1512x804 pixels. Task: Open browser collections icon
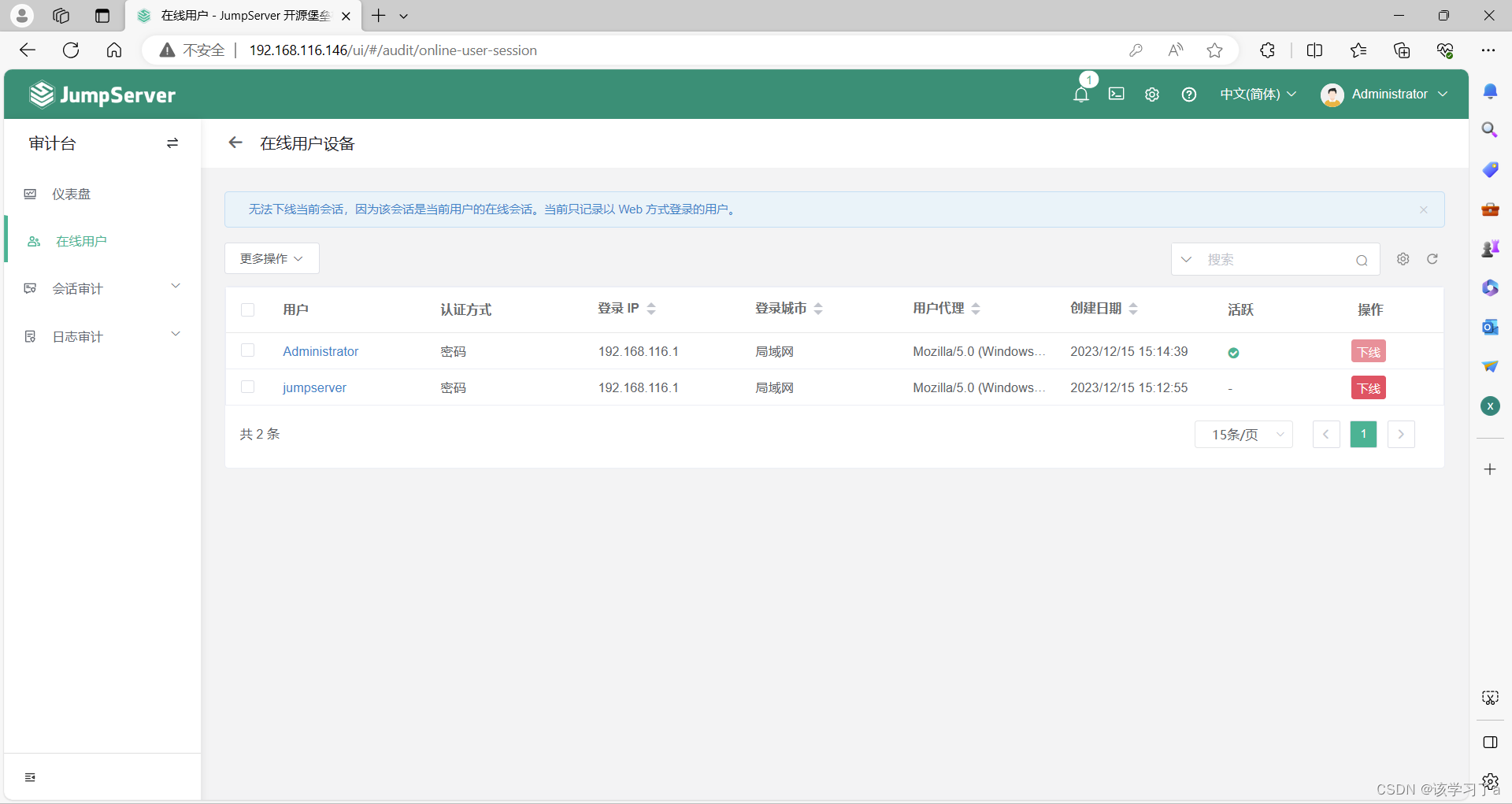[1402, 50]
